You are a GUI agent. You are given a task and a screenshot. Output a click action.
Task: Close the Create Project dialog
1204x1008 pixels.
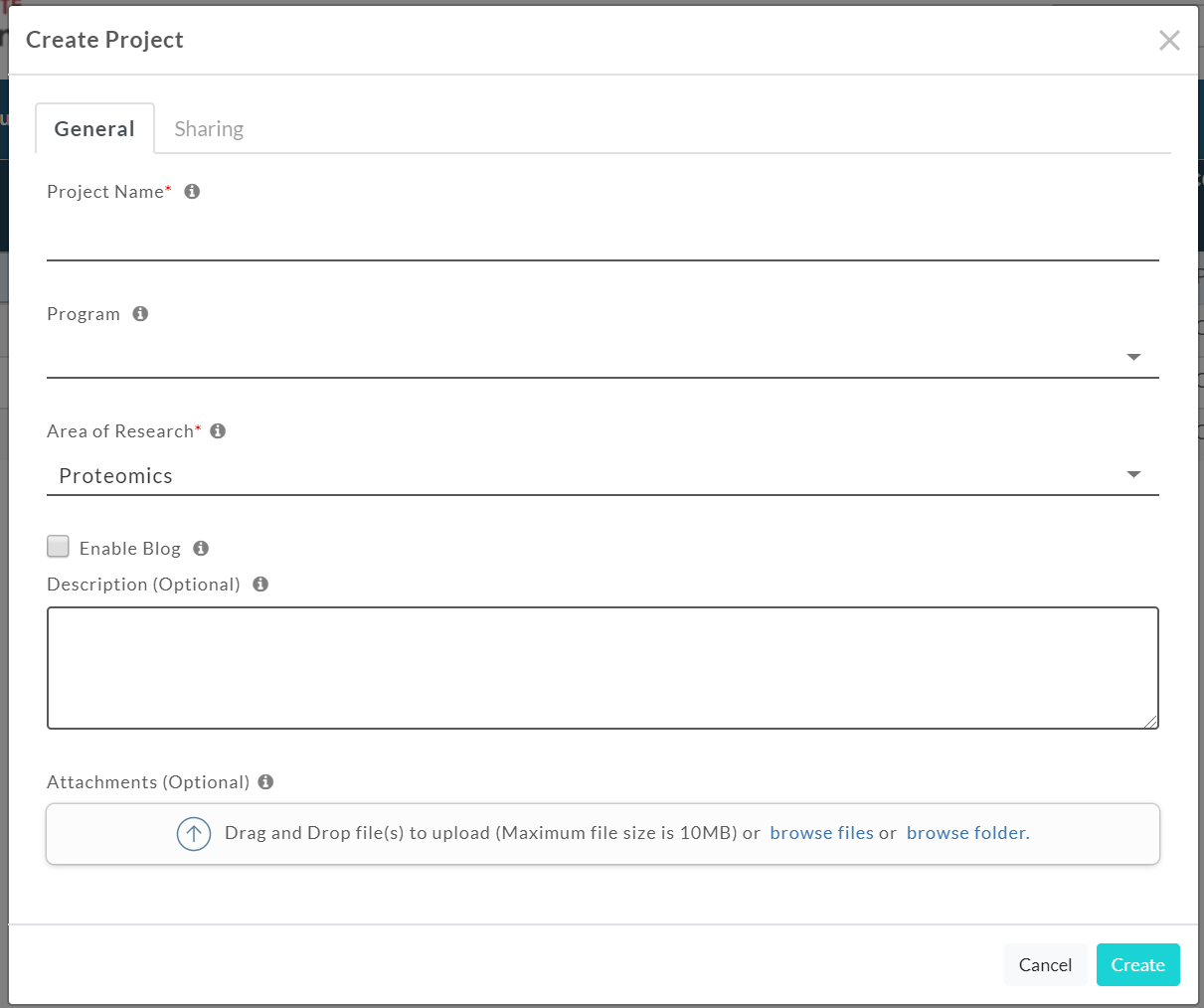click(x=1169, y=40)
